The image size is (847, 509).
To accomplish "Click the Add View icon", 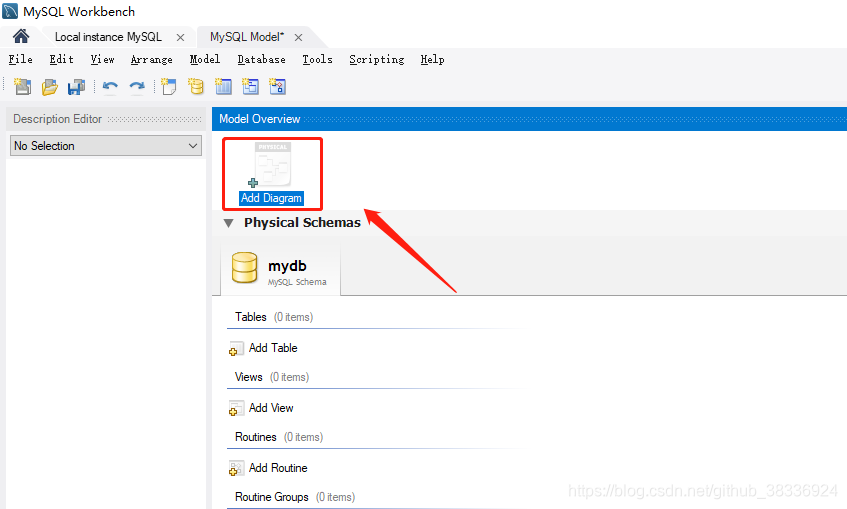I will click(236, 408).
